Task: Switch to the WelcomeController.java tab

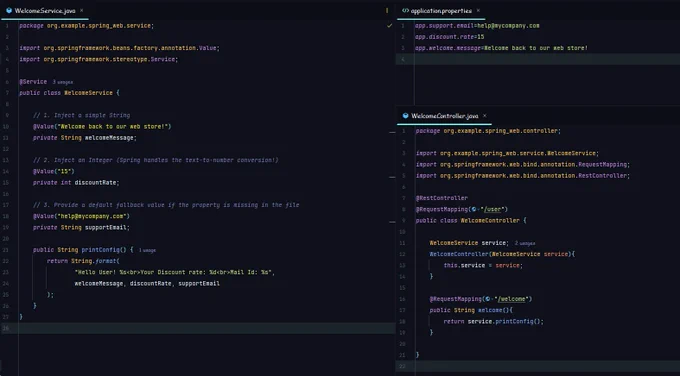Action: [445, 116]
